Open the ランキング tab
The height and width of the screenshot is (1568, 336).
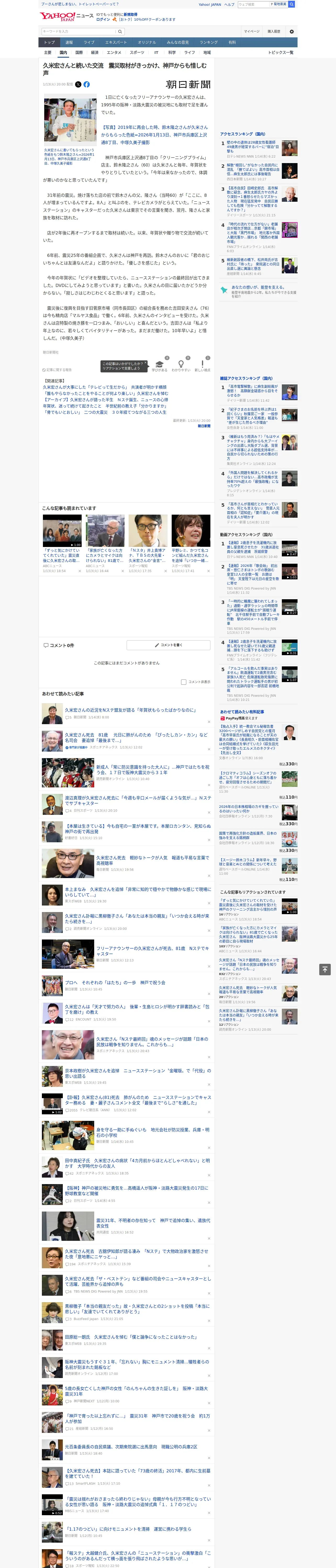tap(209, 43)
